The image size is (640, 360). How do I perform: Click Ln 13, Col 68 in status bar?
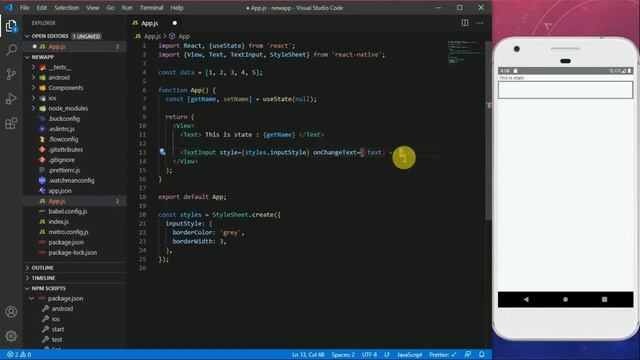point(308,355)
